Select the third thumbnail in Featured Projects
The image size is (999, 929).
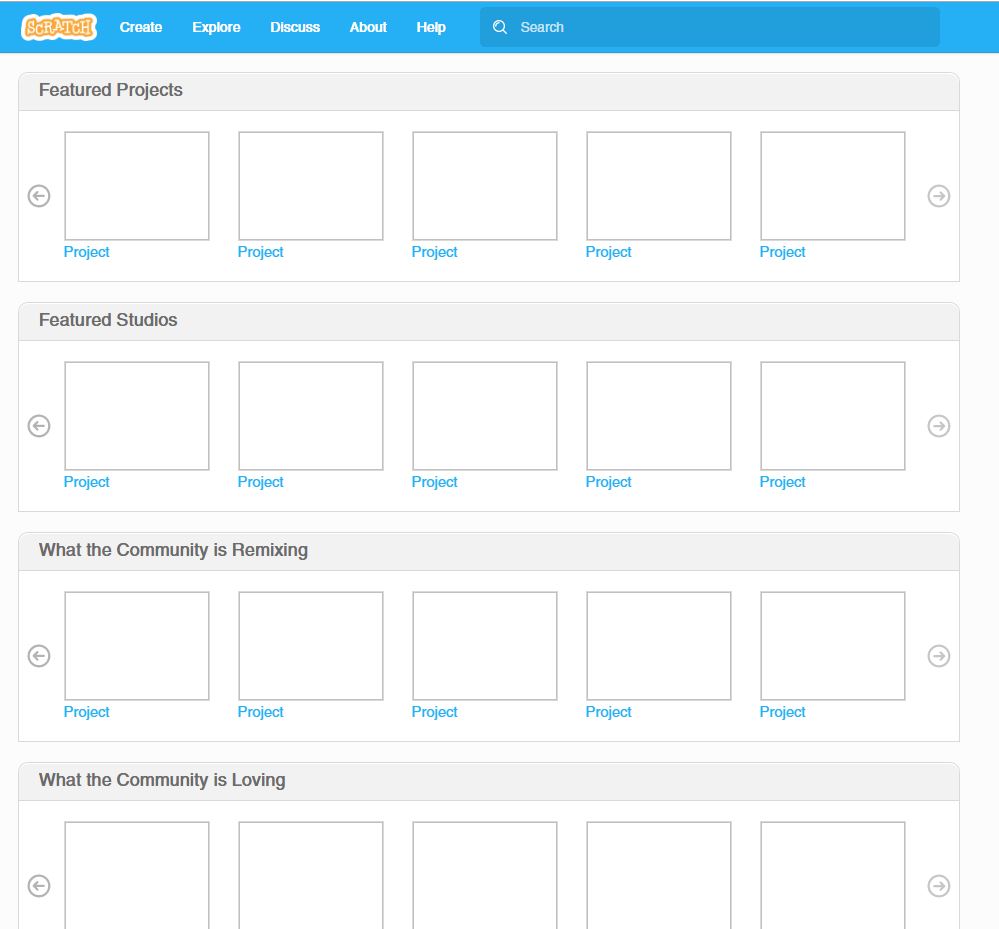point(485,186)
